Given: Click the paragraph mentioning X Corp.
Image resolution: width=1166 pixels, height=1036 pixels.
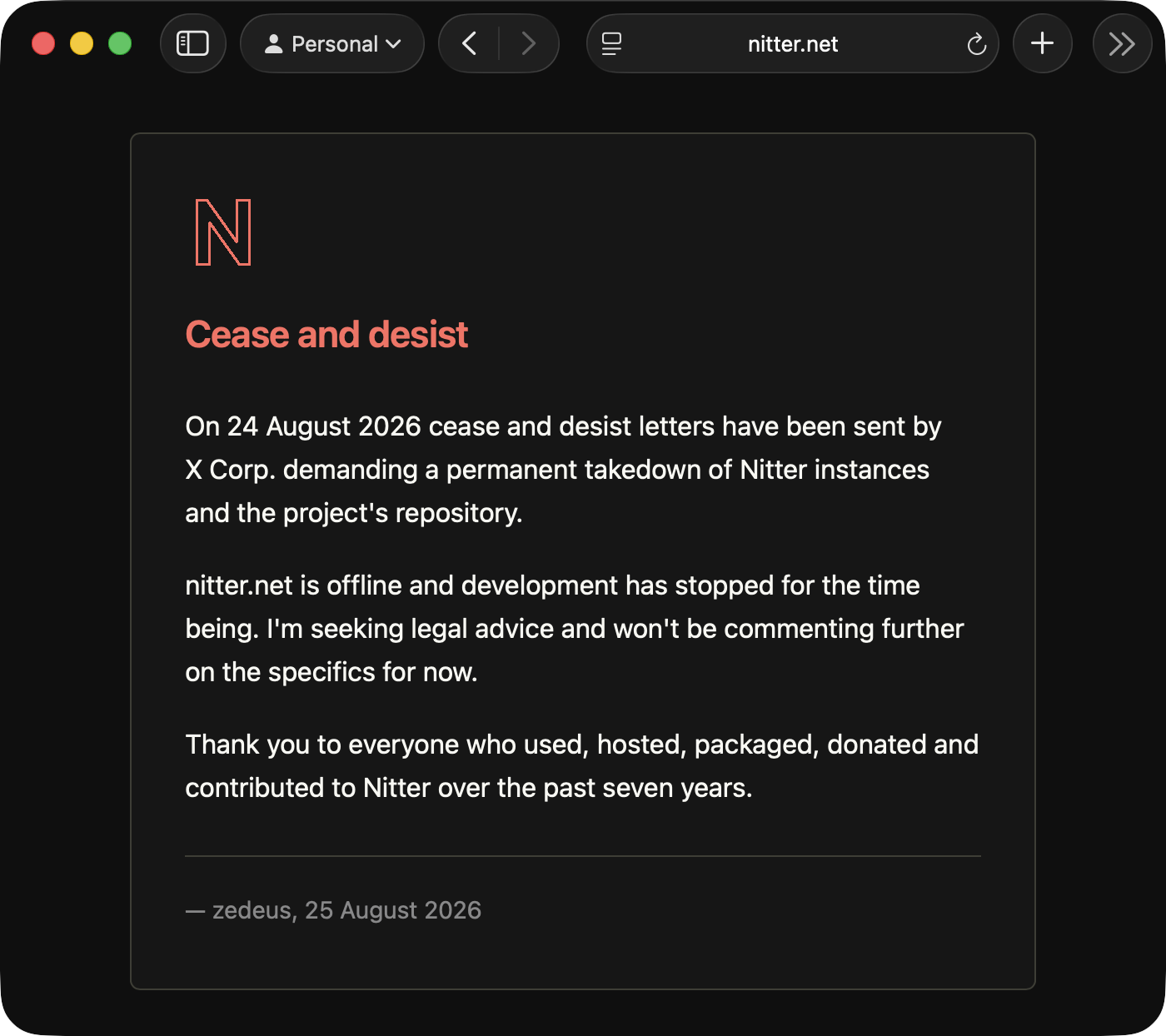Looking at the screenshot, I should [x=563, y=470].
